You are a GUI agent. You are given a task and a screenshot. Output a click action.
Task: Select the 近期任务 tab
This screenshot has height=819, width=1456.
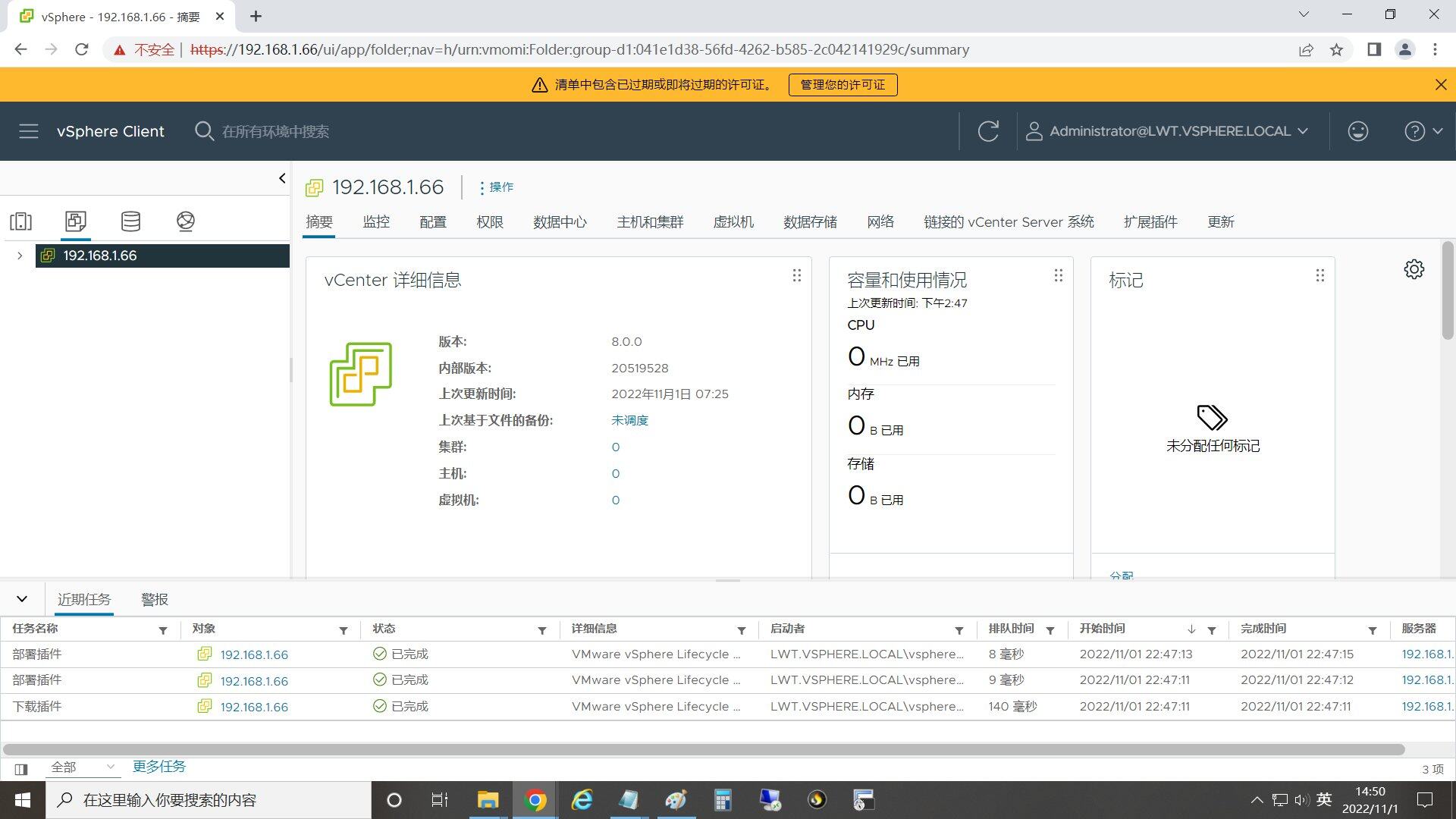coord(84,600)
